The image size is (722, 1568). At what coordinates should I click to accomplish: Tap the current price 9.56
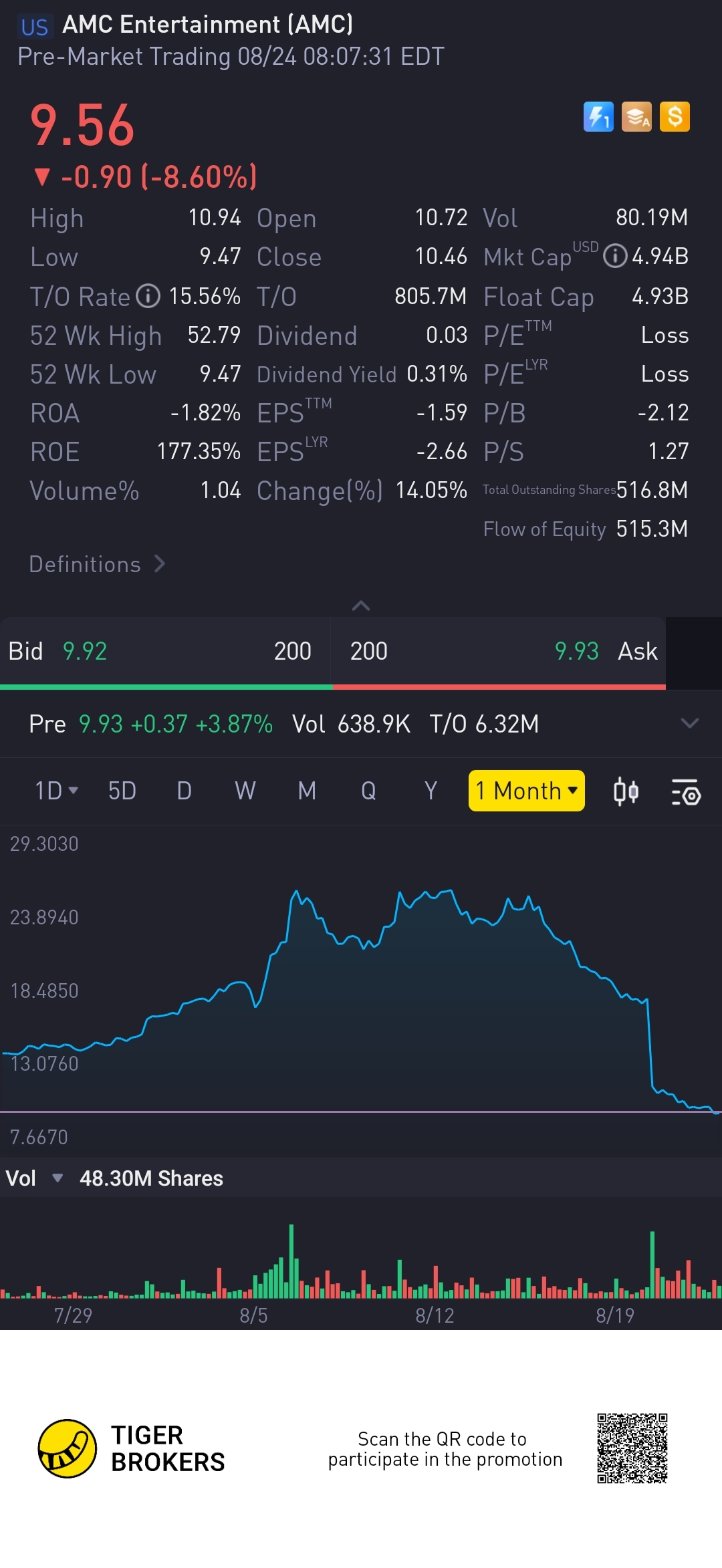(x=82, y=125)
